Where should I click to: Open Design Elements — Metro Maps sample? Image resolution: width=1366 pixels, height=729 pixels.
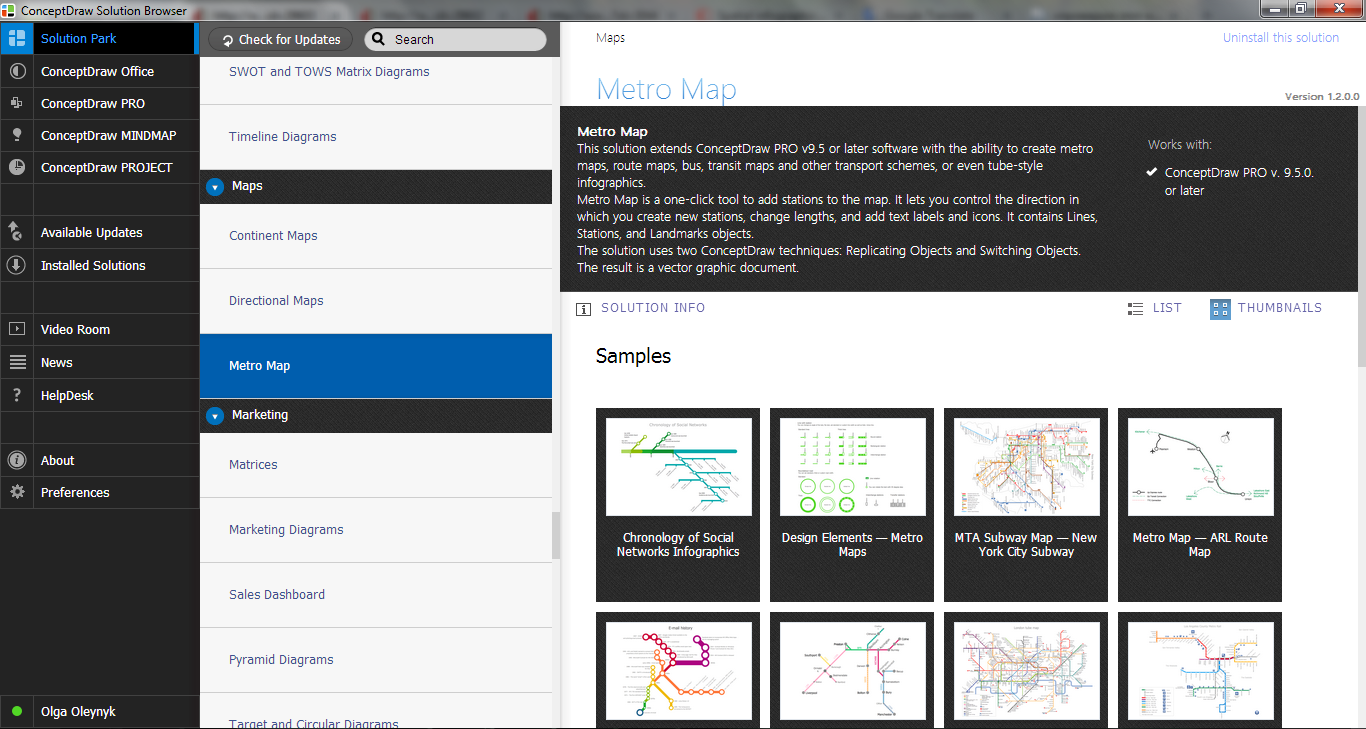[x=852, y=505]
